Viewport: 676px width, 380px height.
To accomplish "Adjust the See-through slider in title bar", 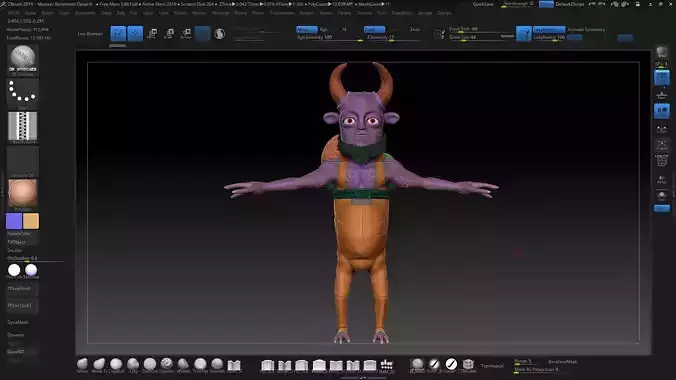I will [518, 4].
